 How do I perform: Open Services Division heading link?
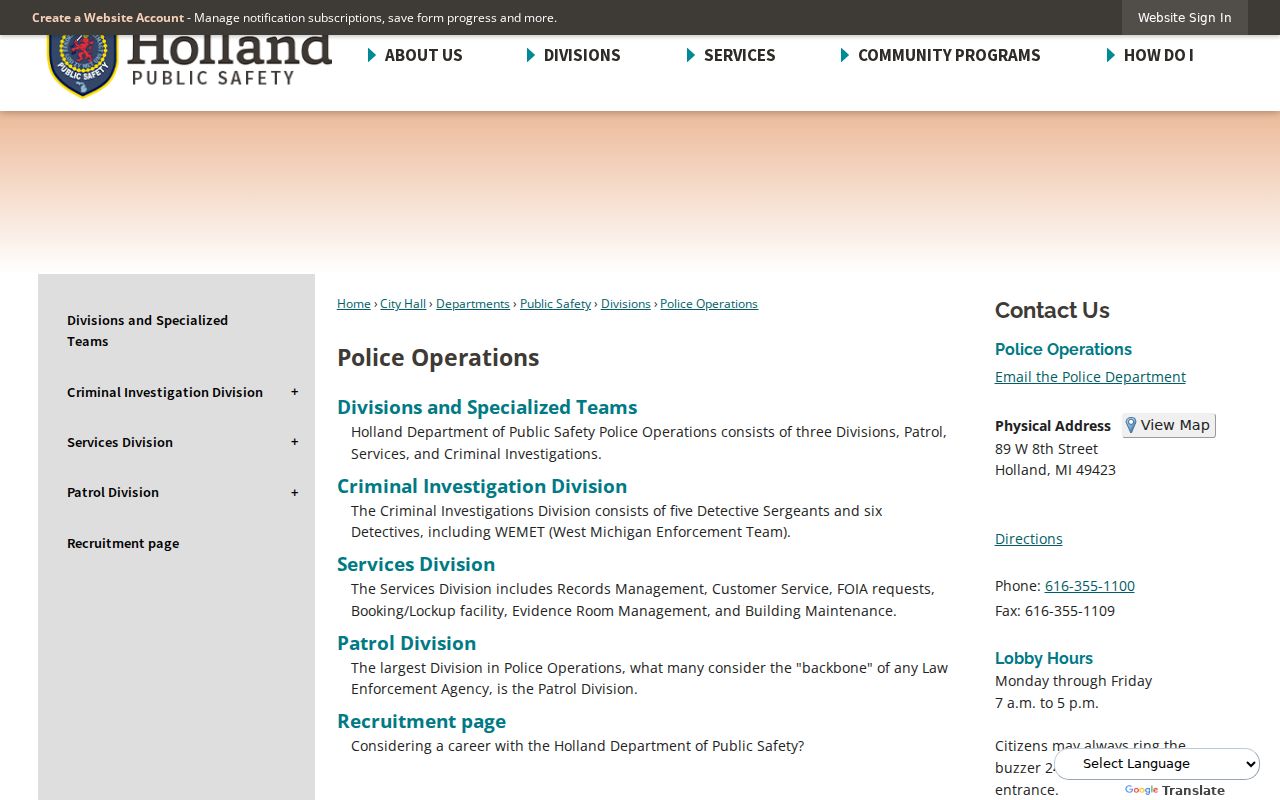pyautogui.click(x=416, y=564)
